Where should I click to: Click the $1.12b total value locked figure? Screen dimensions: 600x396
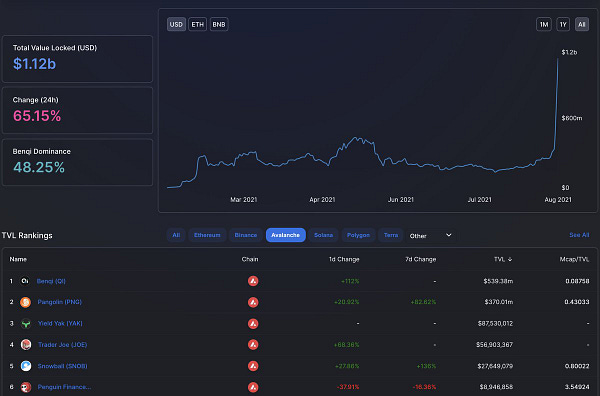34,64
